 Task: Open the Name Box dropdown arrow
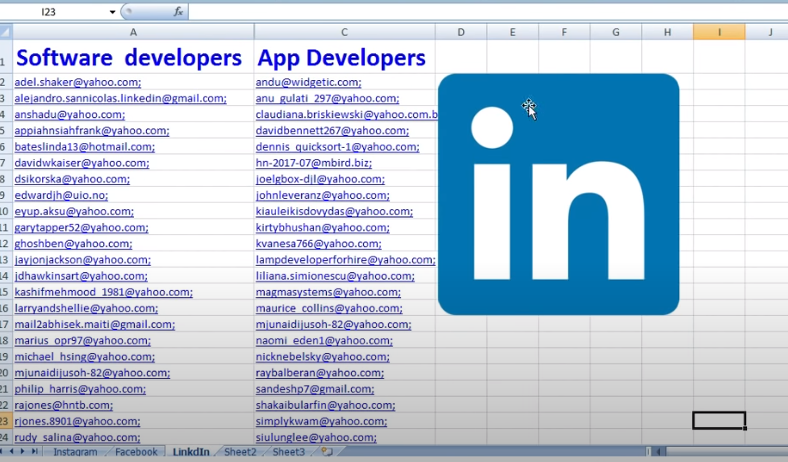(x=112, y=12)
